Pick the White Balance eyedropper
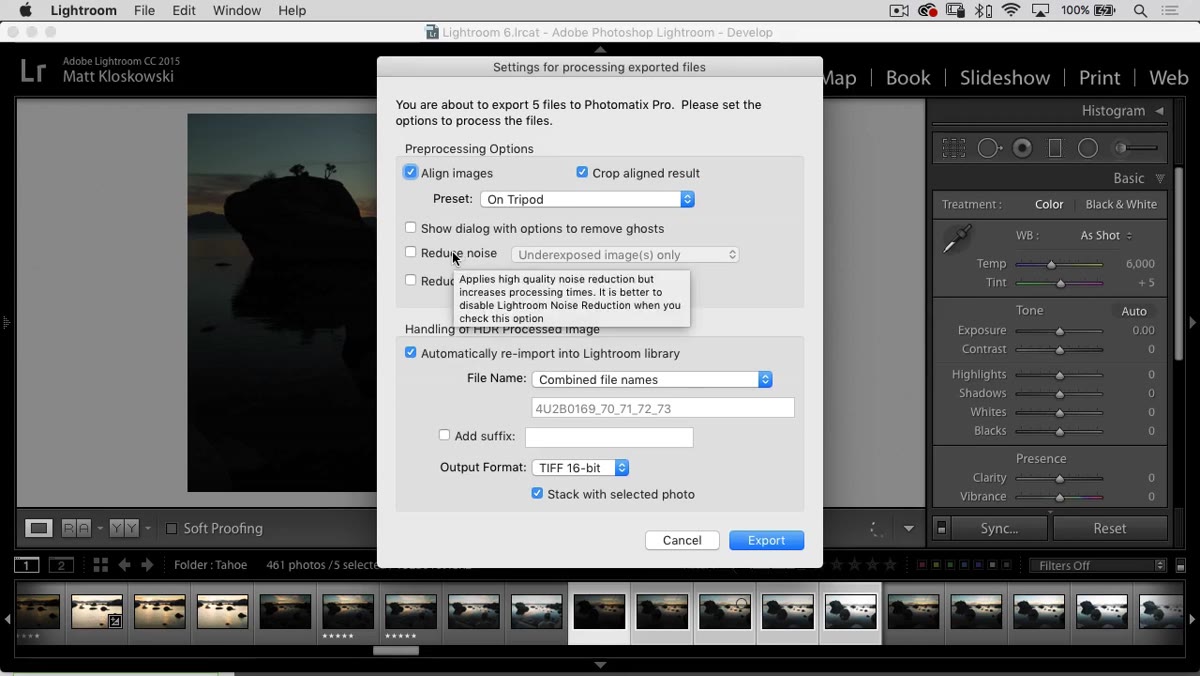This screenshot has width=1200, height=676. [957, 239]
